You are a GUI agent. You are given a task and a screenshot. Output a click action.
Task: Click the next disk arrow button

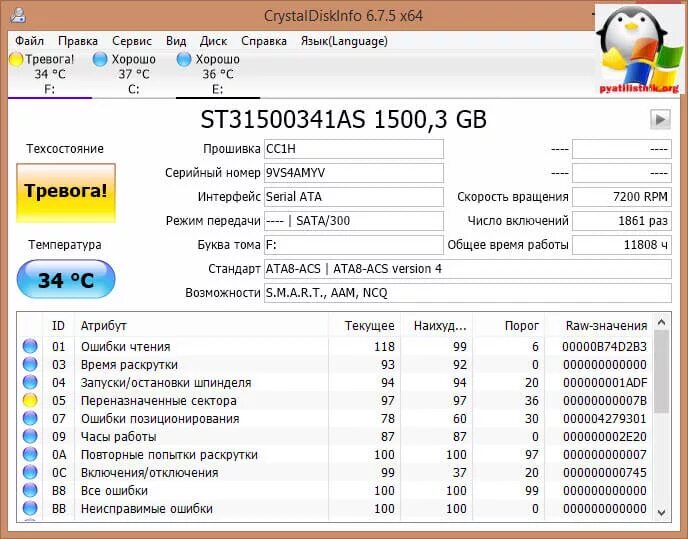coord(659,119)
